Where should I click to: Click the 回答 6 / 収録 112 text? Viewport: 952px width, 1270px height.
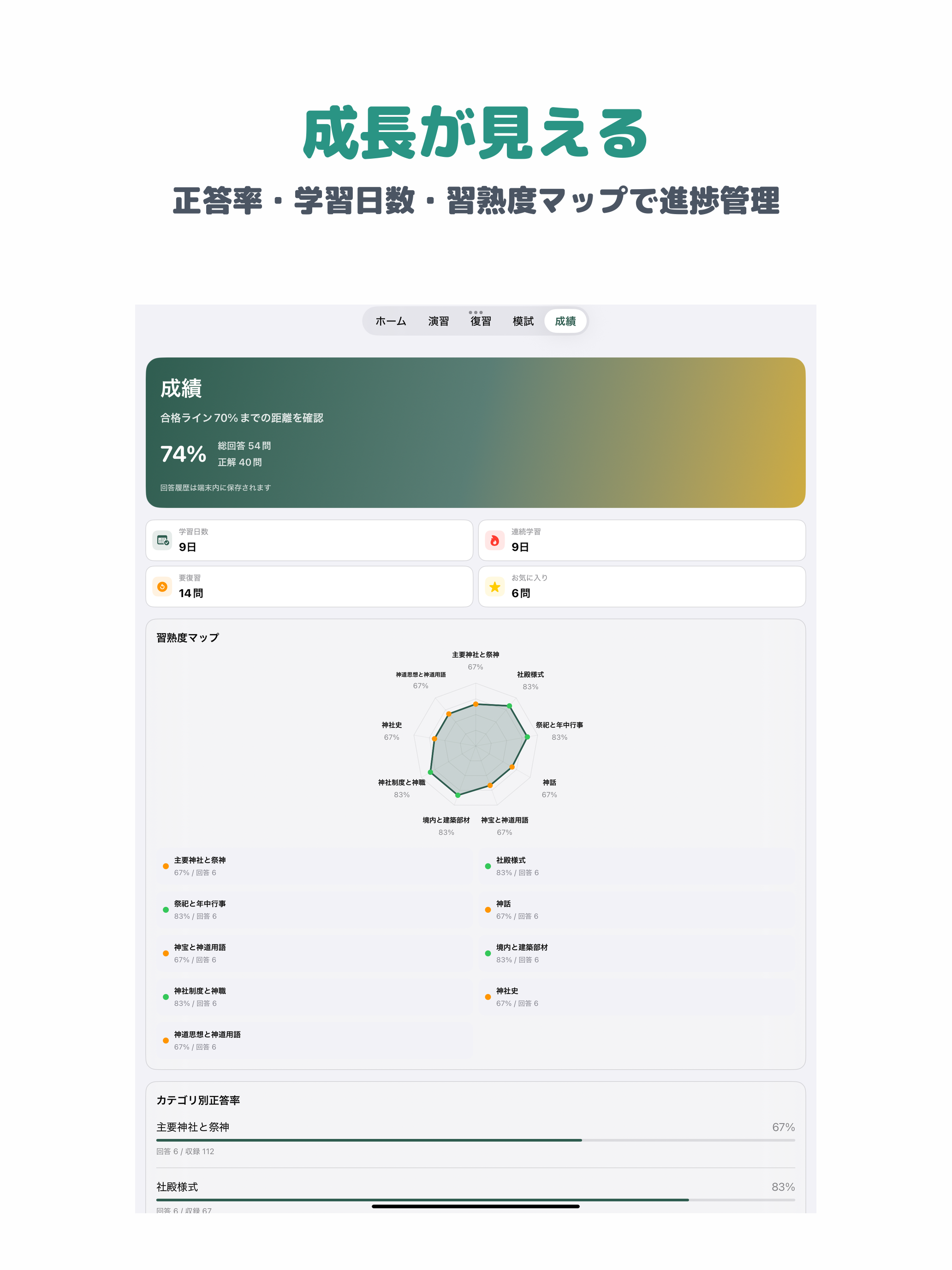tap(185, 1152)
